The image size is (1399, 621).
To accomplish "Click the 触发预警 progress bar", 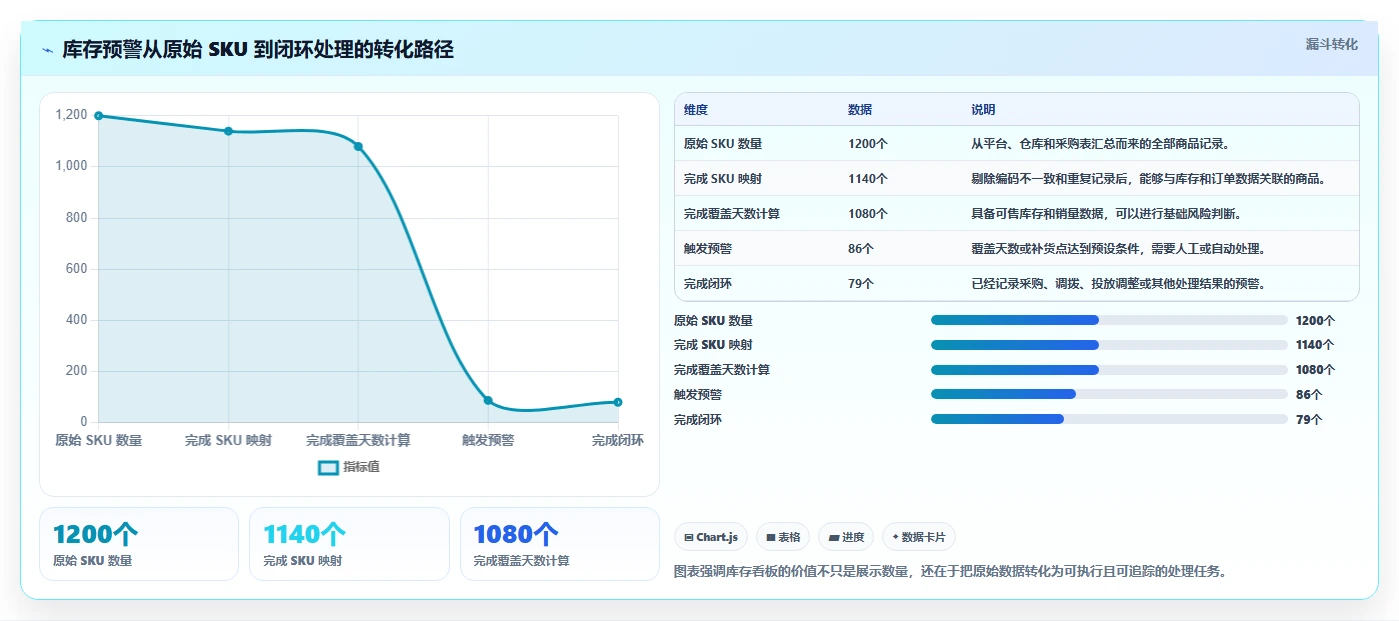I will [1109, 395].
